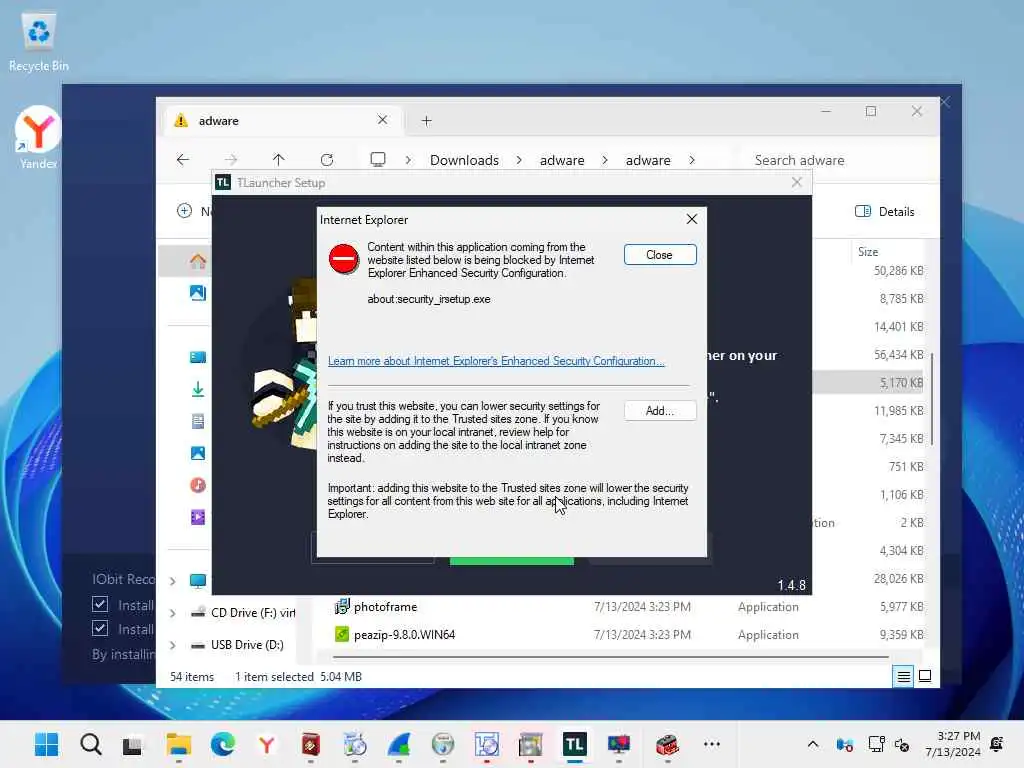Expand chevron before Downloads breadcrumb

tap(408, 160)
